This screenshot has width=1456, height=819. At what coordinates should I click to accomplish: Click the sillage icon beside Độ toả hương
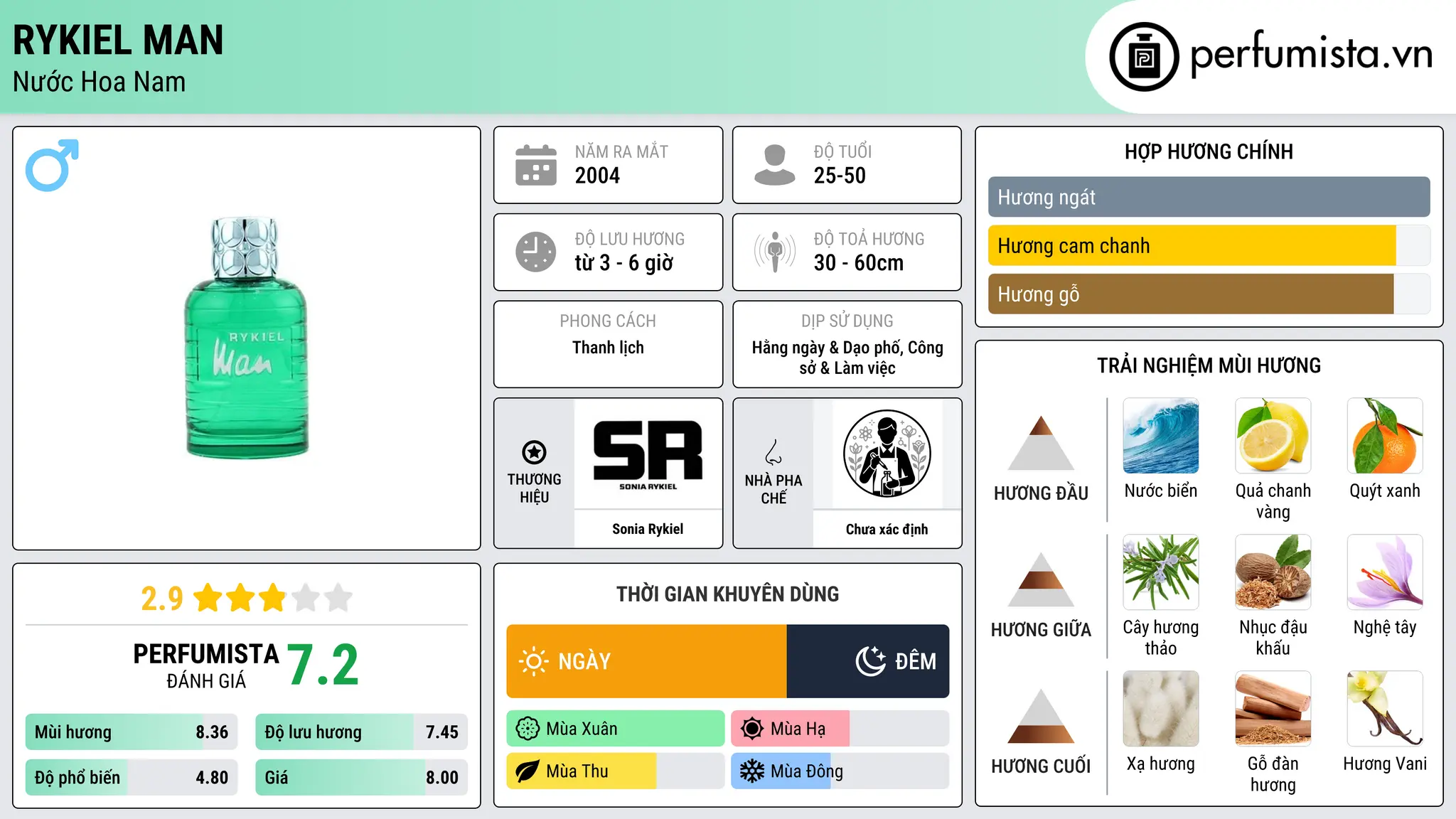click(774, 252)
